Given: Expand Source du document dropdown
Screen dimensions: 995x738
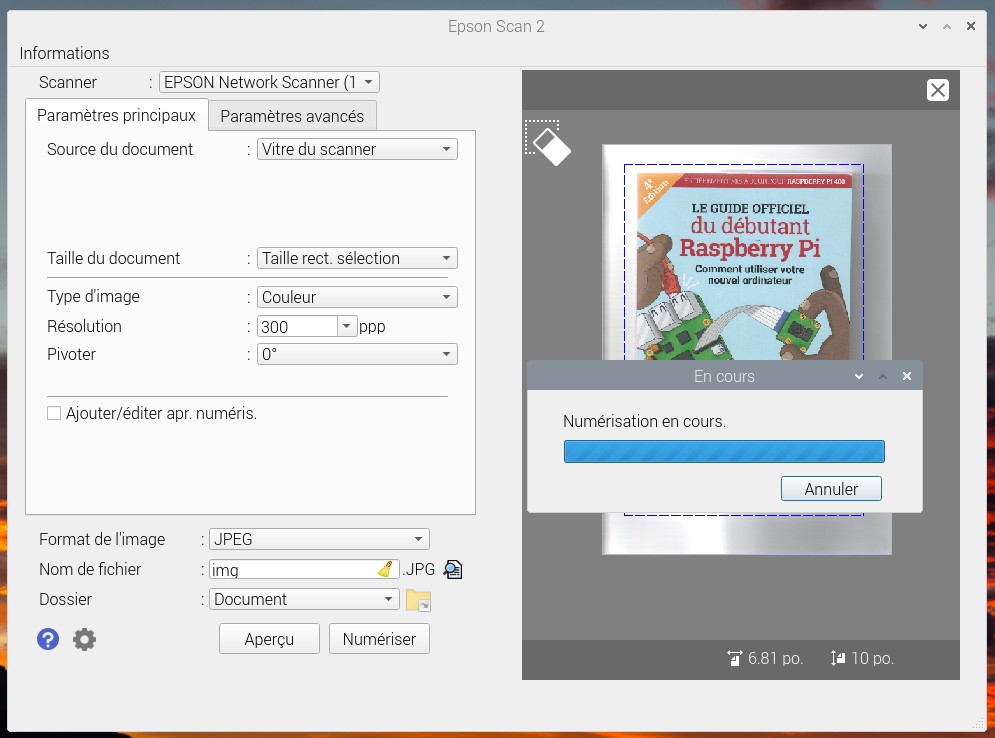Looking at the screenshot, I should tap(357, 149).
